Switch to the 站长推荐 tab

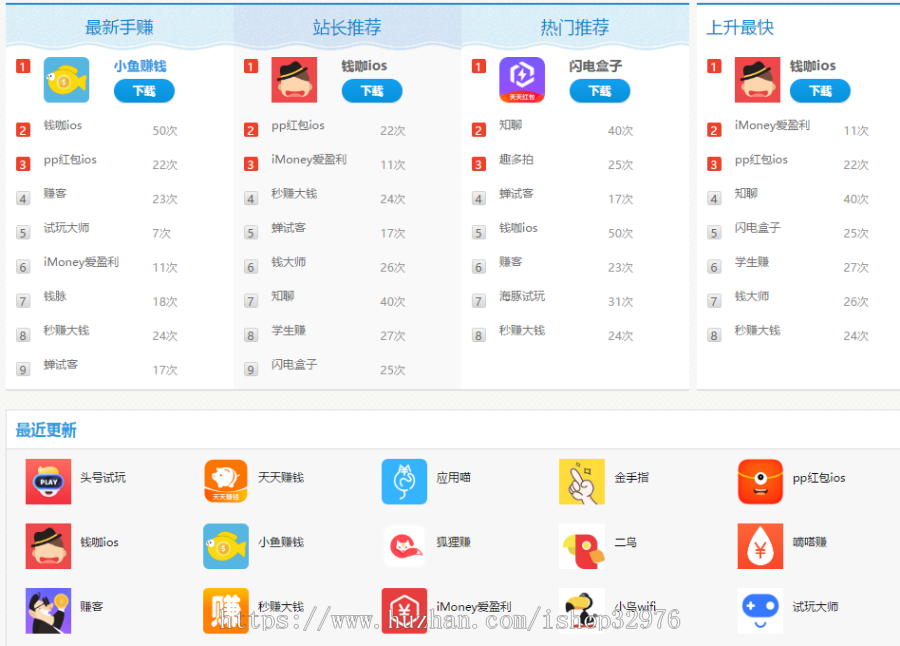pos(347,28)
